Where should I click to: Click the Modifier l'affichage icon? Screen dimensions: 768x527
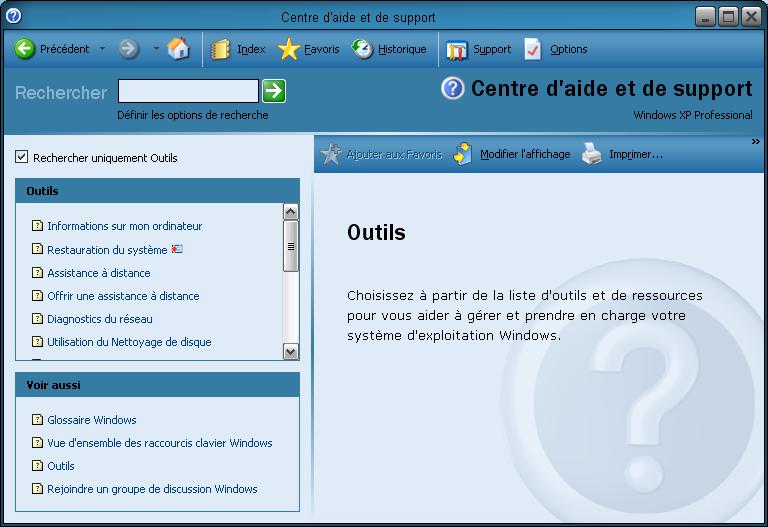(x=463, y=155)
